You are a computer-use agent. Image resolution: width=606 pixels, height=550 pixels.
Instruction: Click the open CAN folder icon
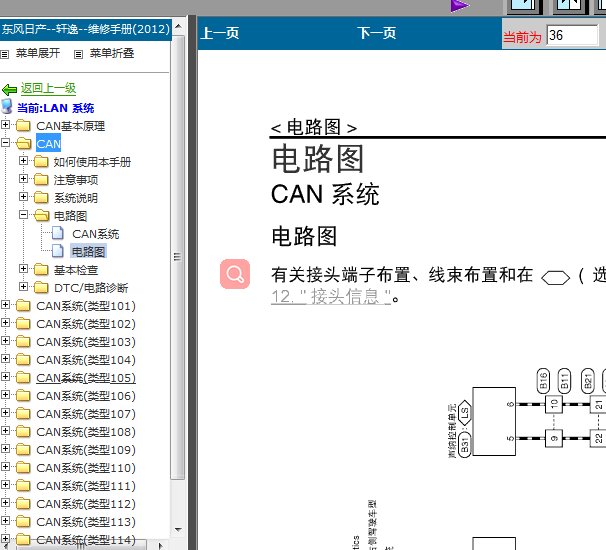[24, 143]
